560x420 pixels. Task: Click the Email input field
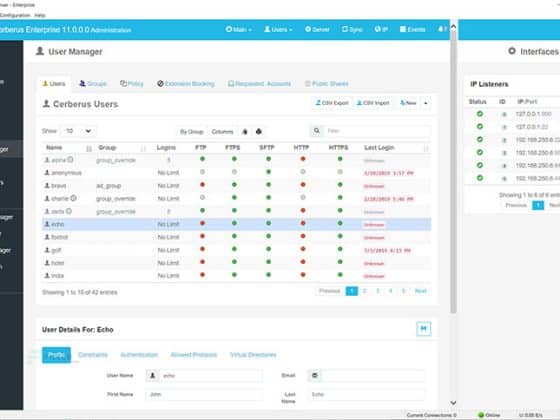pyautogui.click(x=373, y=376)
